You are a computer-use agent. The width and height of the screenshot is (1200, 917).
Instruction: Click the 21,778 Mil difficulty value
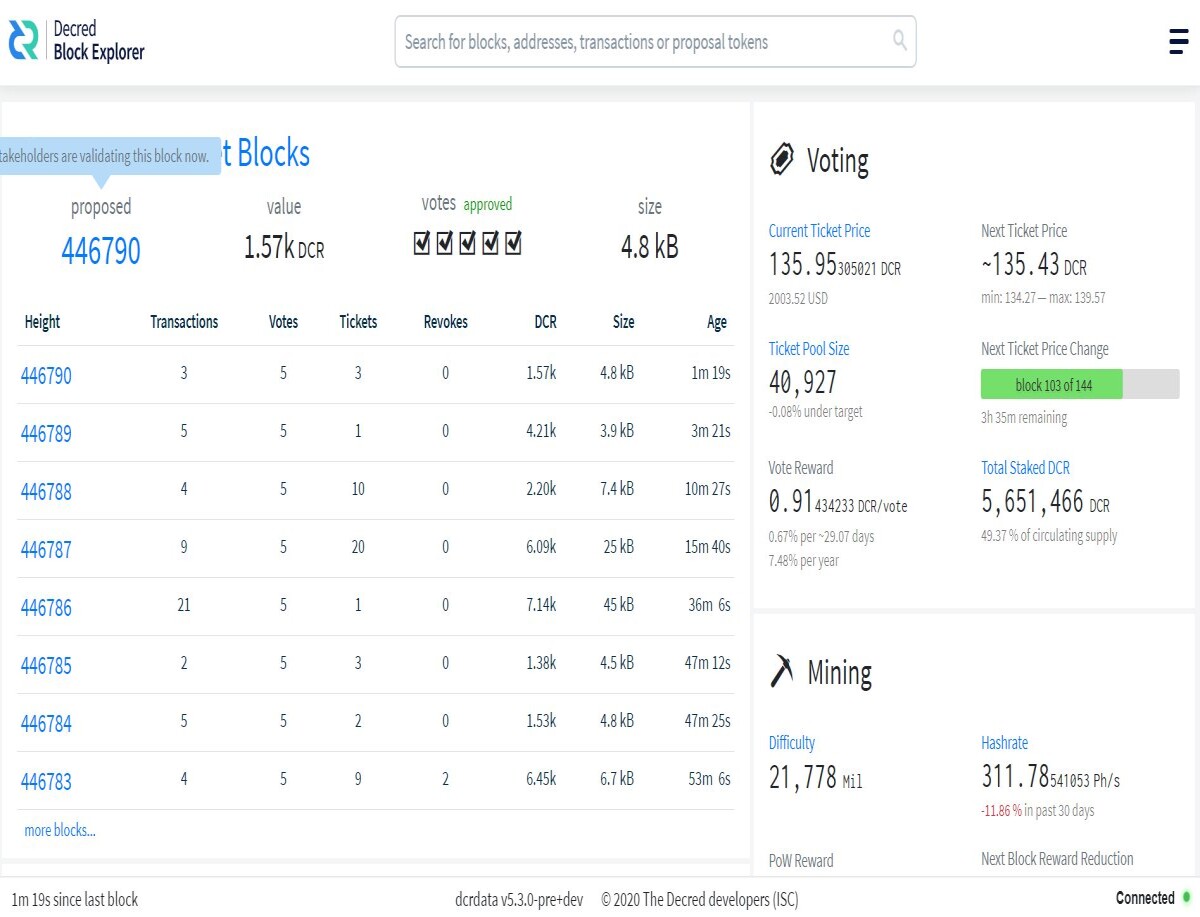click(816, 777)
